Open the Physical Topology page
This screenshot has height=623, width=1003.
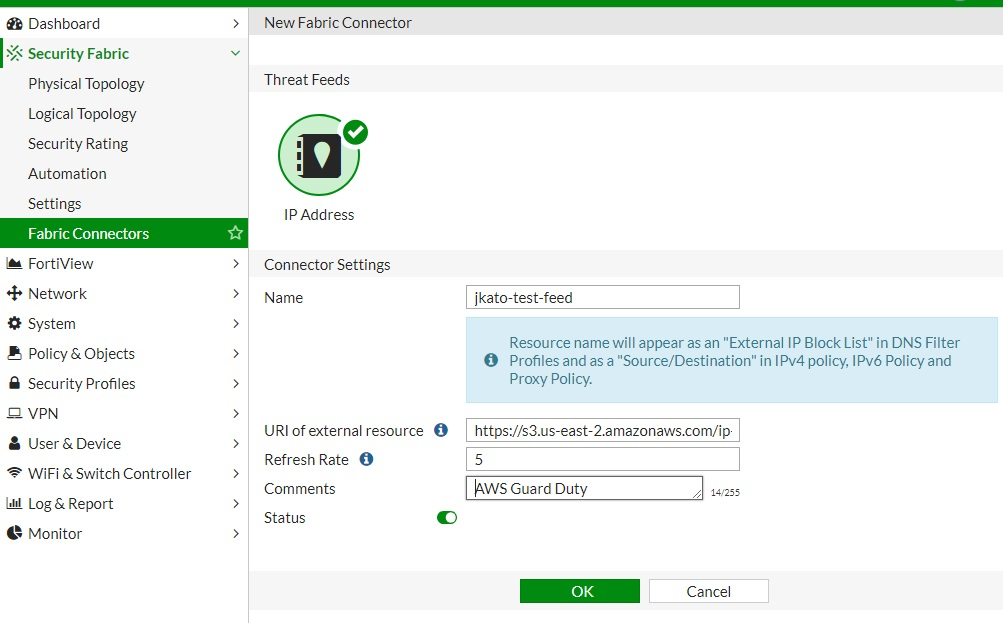[x=86, y=83]
